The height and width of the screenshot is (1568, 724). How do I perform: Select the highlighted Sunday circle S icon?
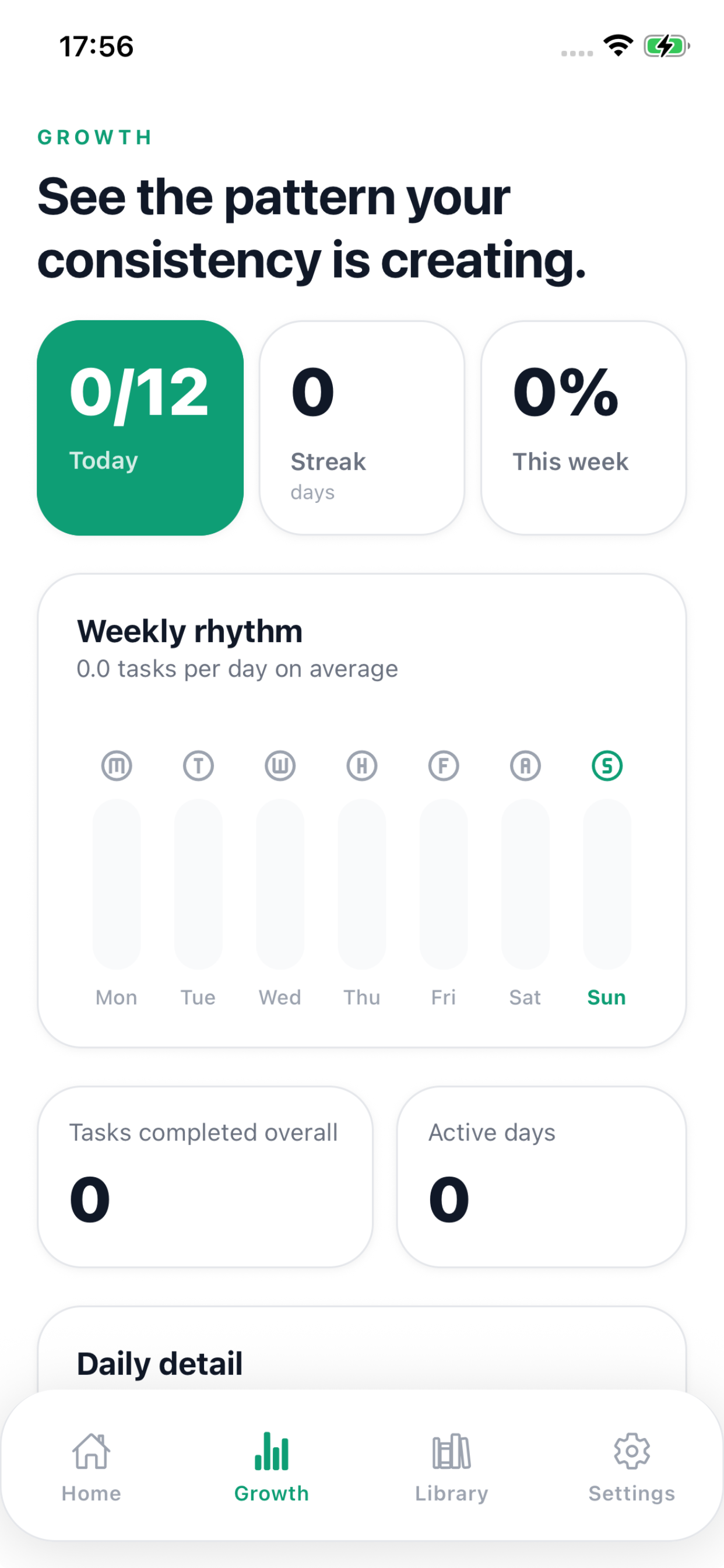click(x=607, y=765)
